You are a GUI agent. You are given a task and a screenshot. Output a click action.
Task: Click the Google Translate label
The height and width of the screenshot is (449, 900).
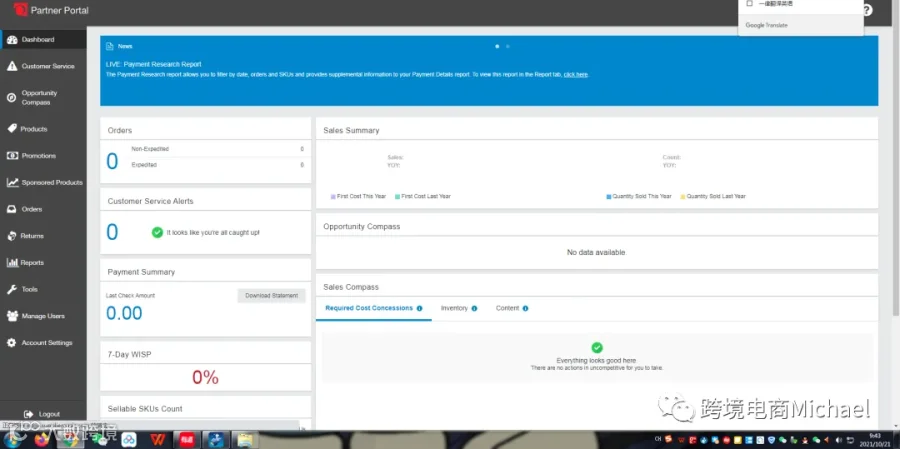click(767, 25)
